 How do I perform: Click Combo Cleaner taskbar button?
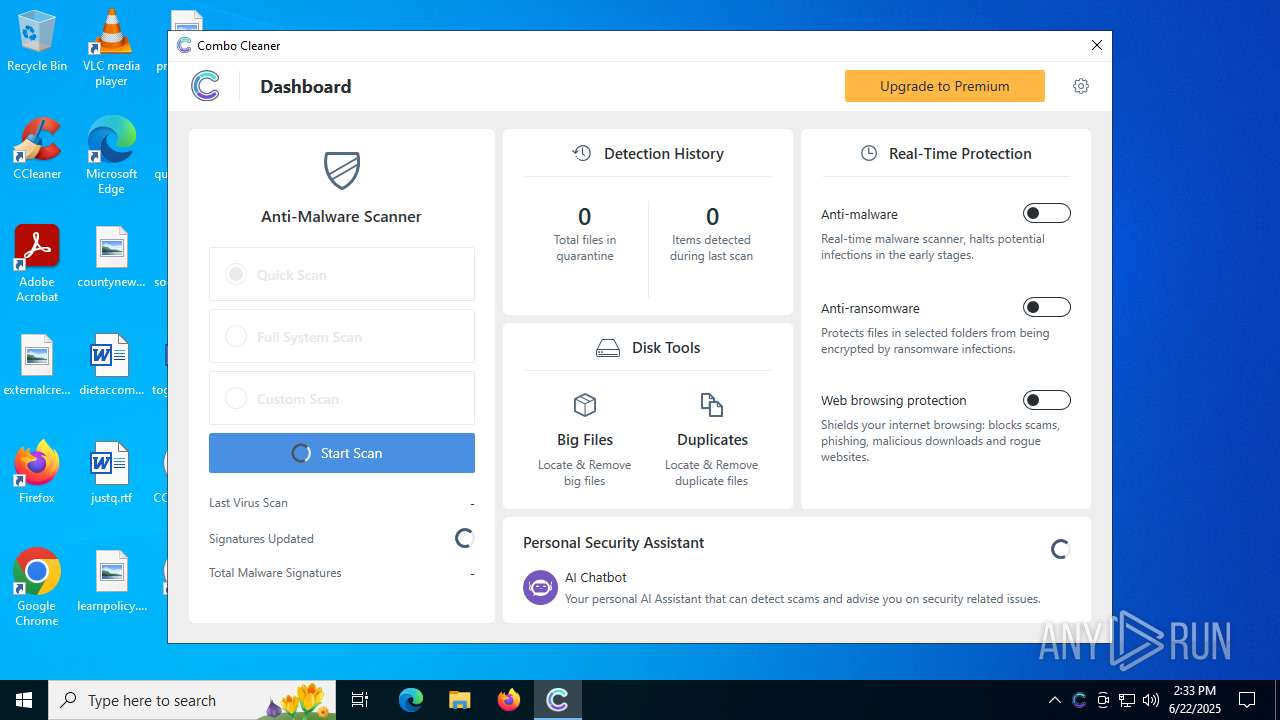[557, 700]
